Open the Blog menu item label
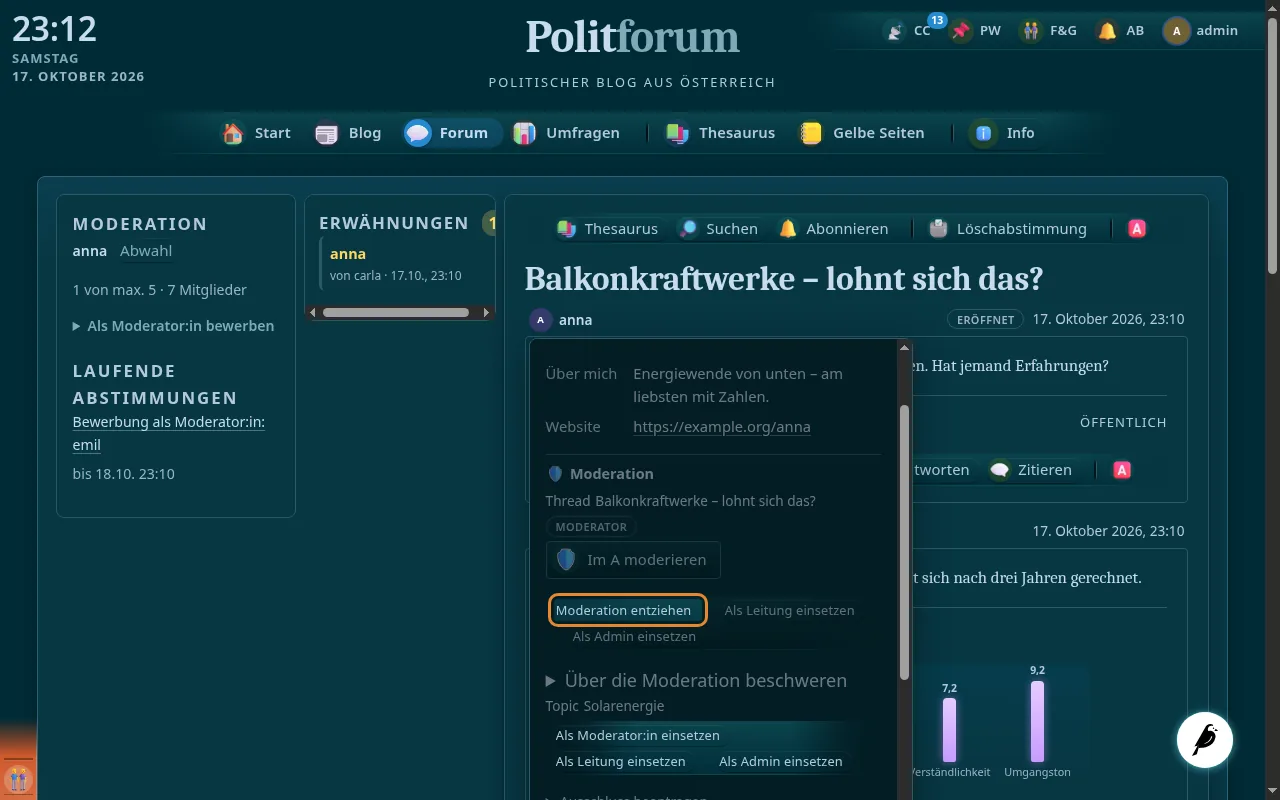The height and width of the screenshot is (800, 1280). point(365,133)
